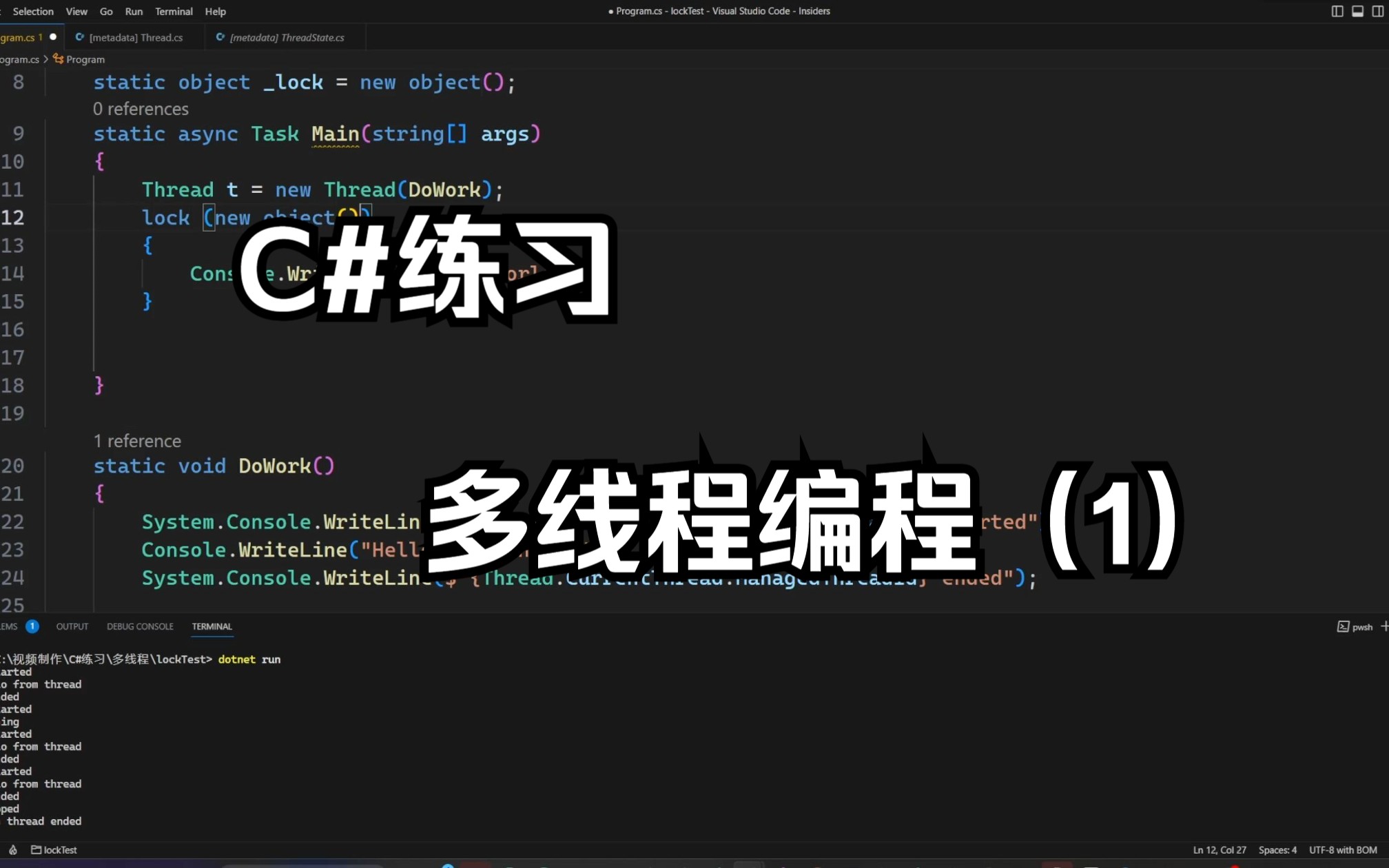
Task: Open the Run menu
Action: coord(134,11)
